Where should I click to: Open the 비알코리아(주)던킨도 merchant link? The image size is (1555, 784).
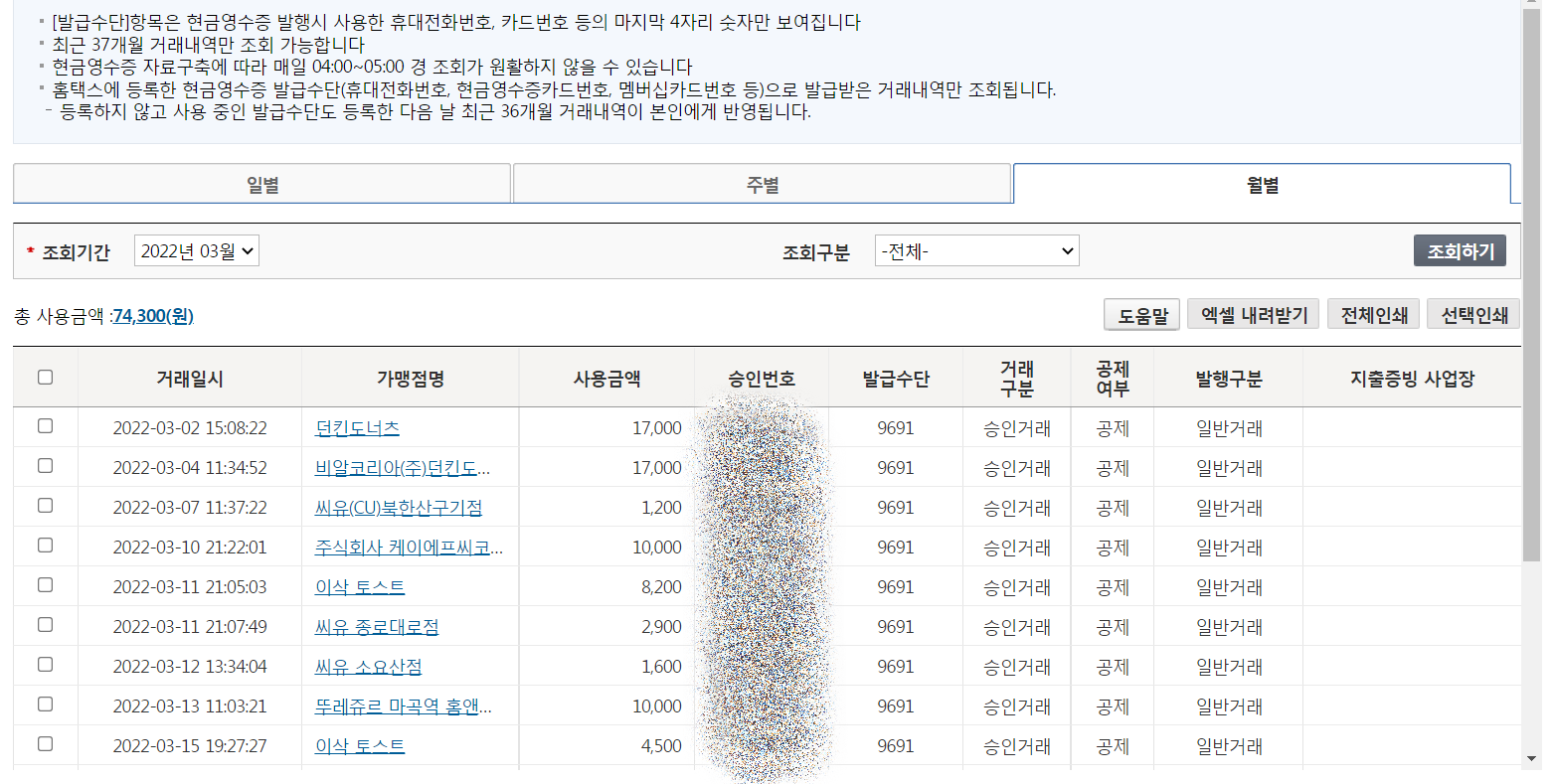click(x=403, y=468)
